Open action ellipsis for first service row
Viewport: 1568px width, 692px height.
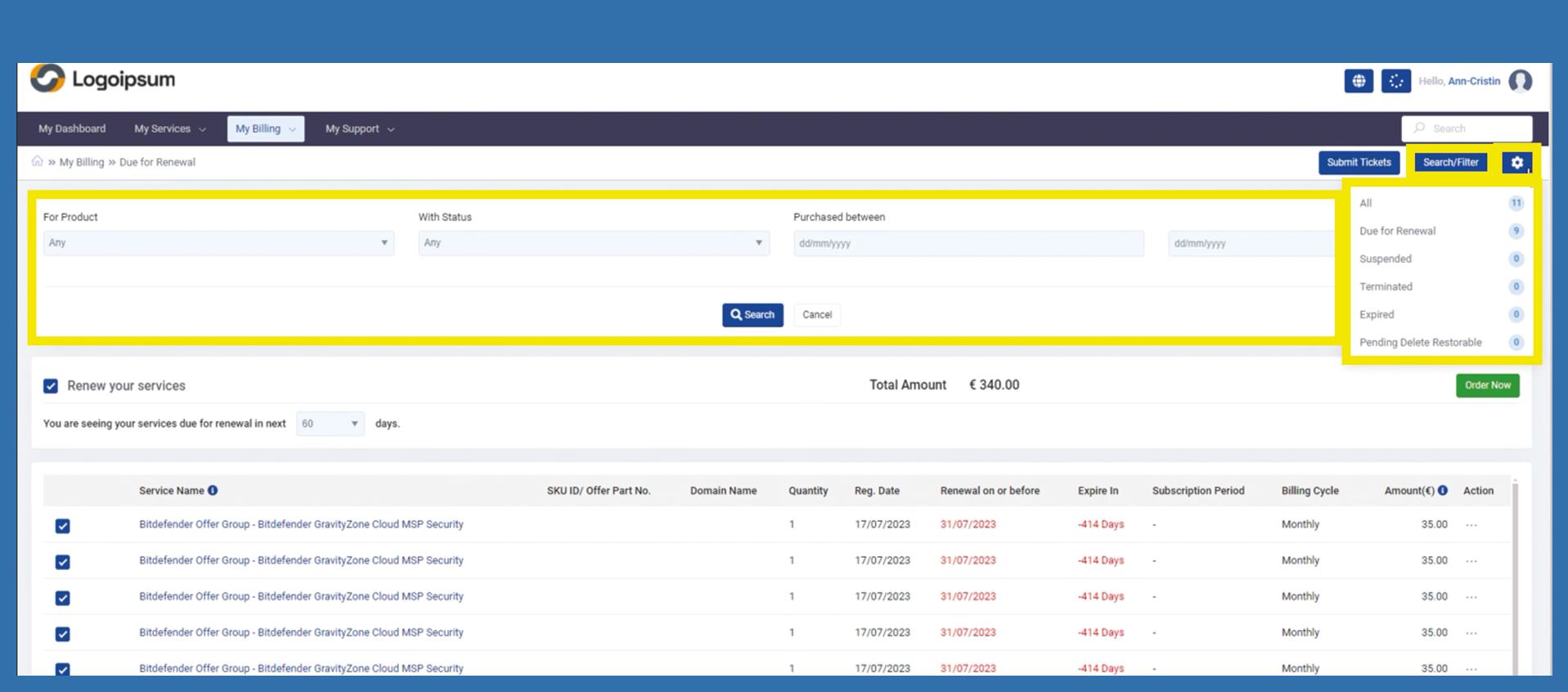(1471, 525)
